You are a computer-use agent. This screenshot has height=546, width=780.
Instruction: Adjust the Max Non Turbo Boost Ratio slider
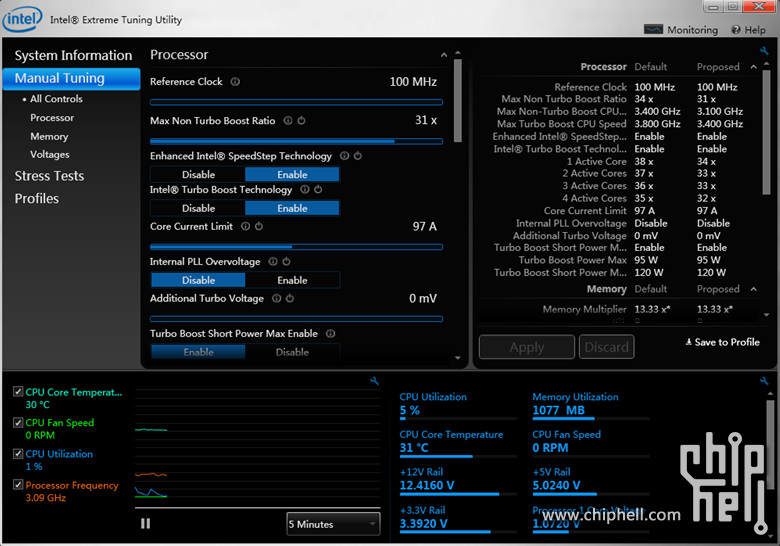click(x=296, y=141)
